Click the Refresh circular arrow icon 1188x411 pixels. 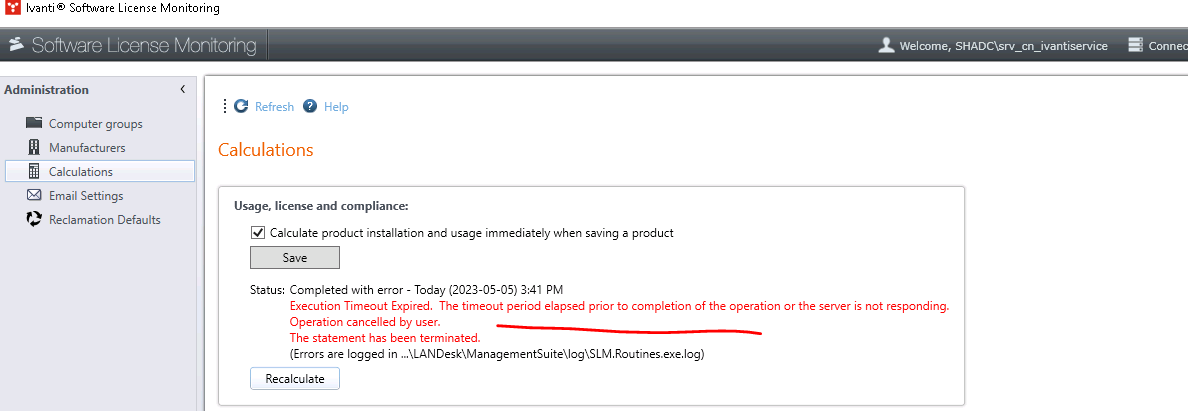(x=241, y=106)
